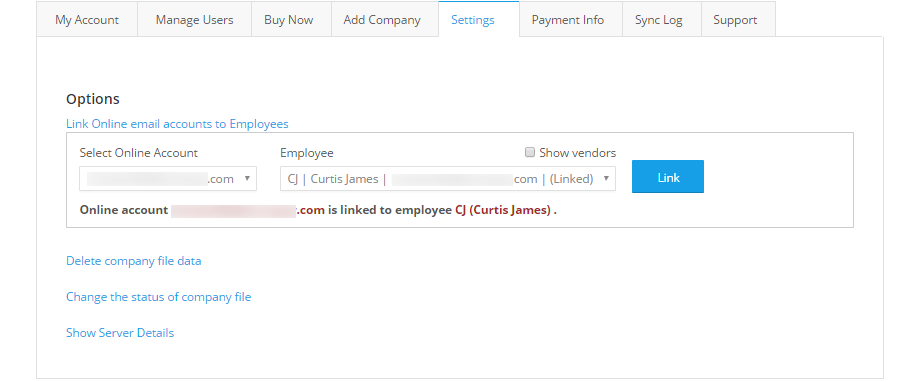Go to the Add Company tab

point(382,19)
